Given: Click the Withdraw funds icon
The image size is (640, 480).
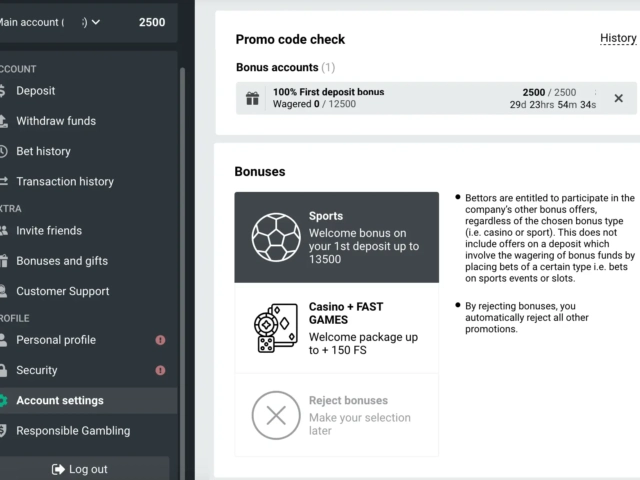Looking at the screenshot, I should point(3,121).
